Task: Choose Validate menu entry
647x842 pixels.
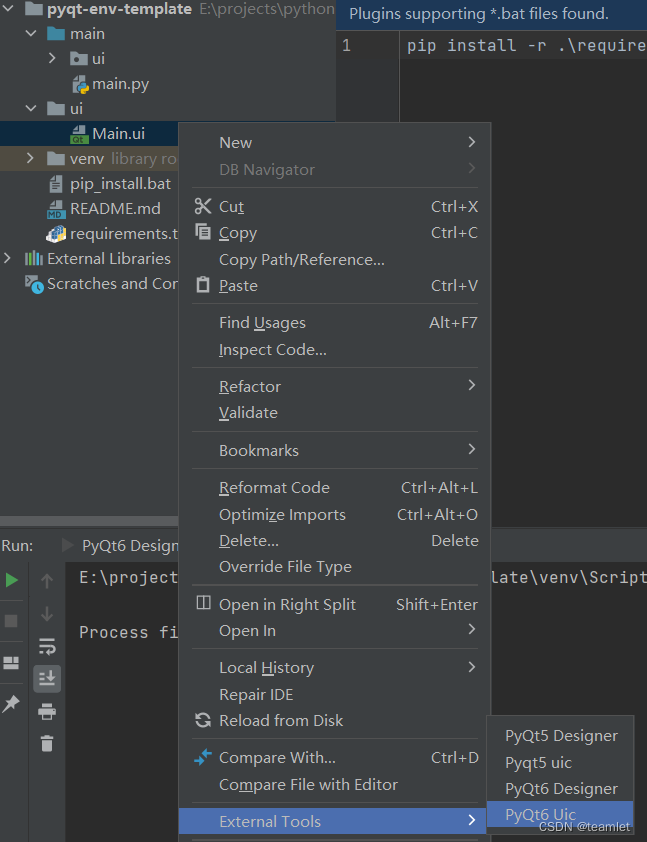Action: pyautogui.click(x=335, y=412)
